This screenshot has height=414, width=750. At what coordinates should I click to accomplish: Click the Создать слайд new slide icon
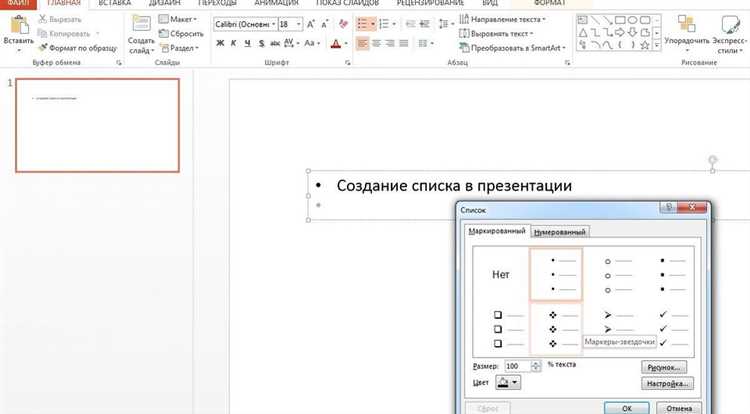[141, 24]
